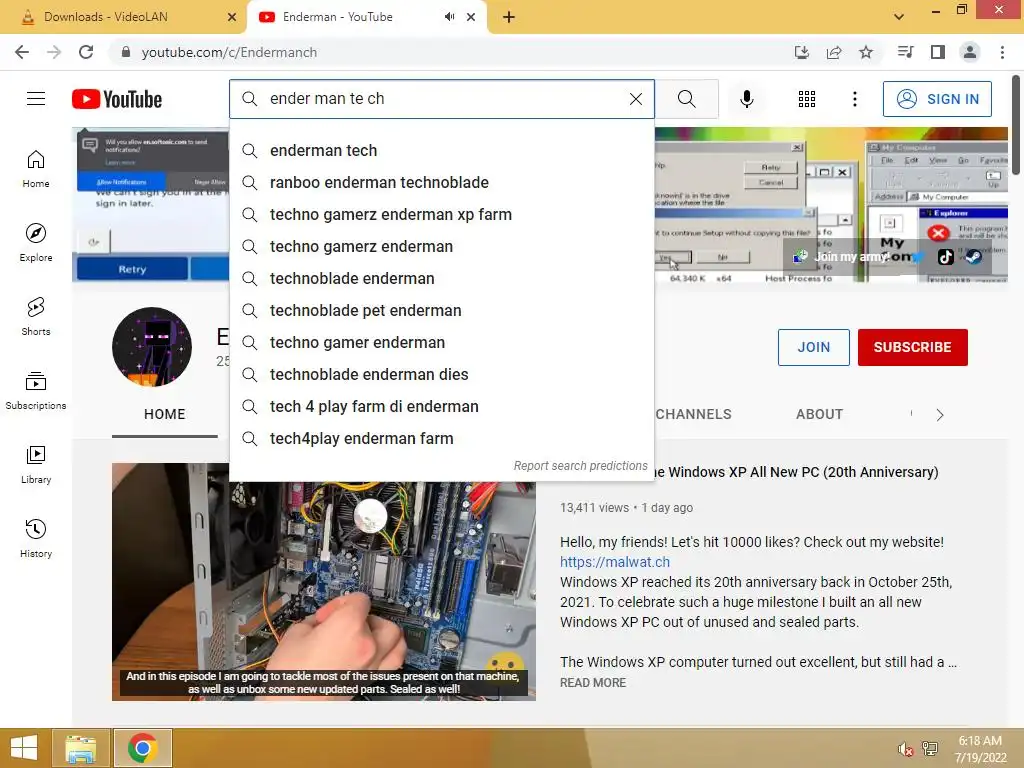Viewport: 1024px width, 768px height.
Task: Select suggestion 'enderman tech'
Action: [x=441, y=150]
